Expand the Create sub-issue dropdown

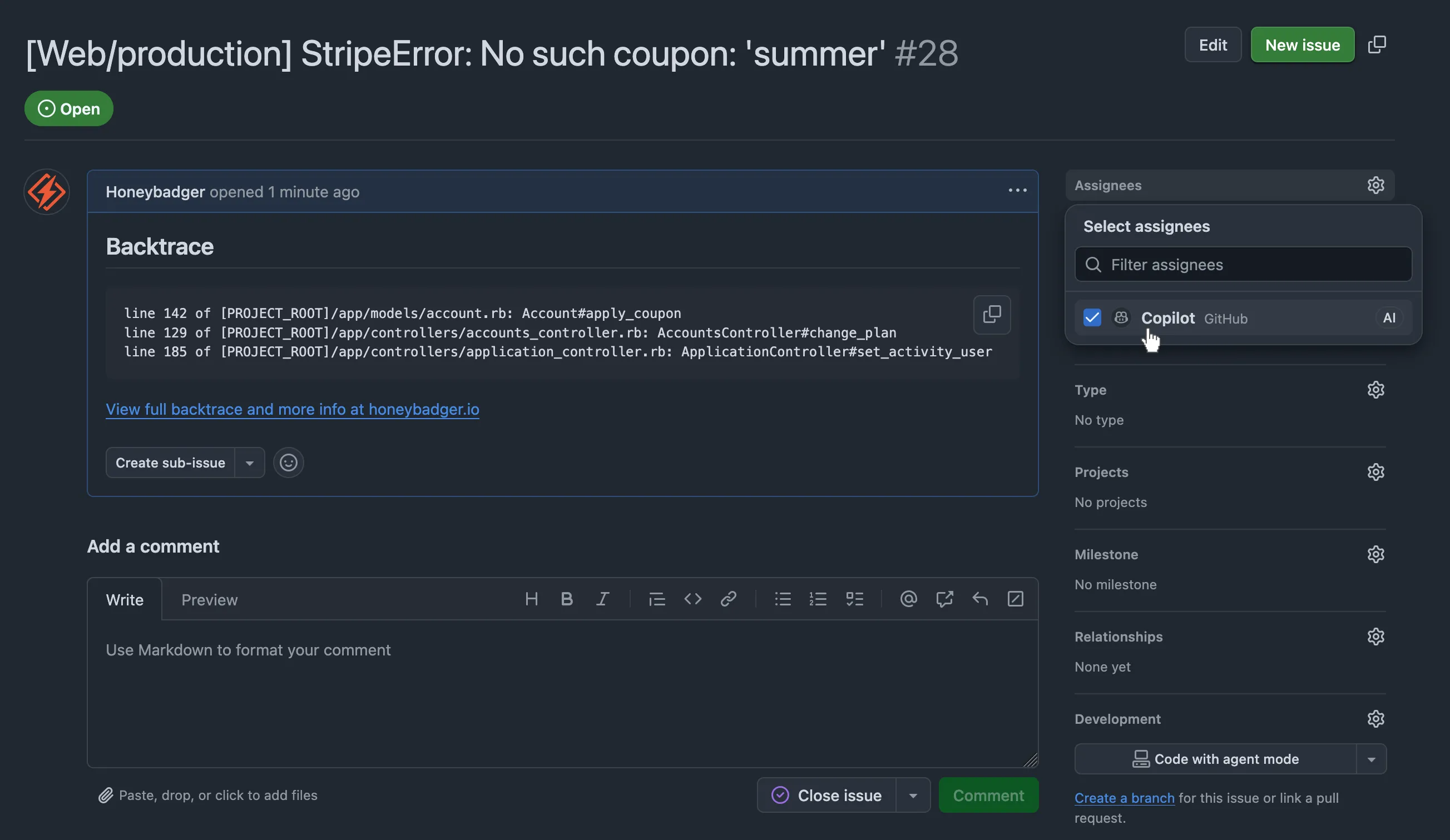point(249,463)
